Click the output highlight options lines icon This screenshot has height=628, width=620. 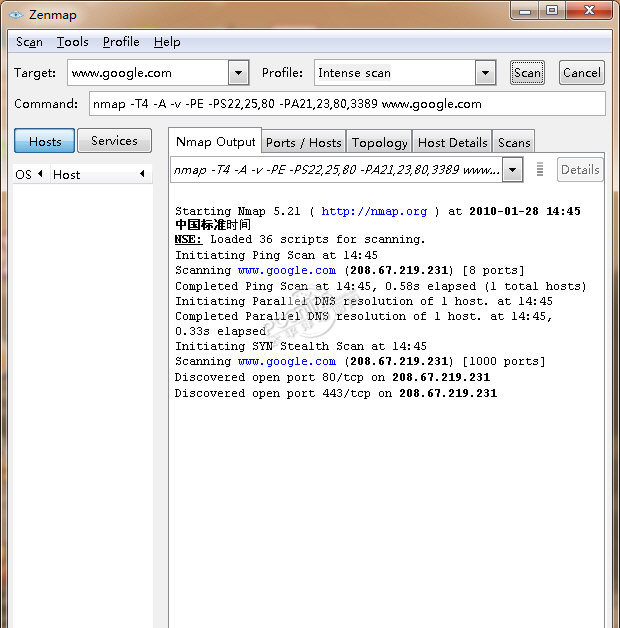(x=540, y=169)
